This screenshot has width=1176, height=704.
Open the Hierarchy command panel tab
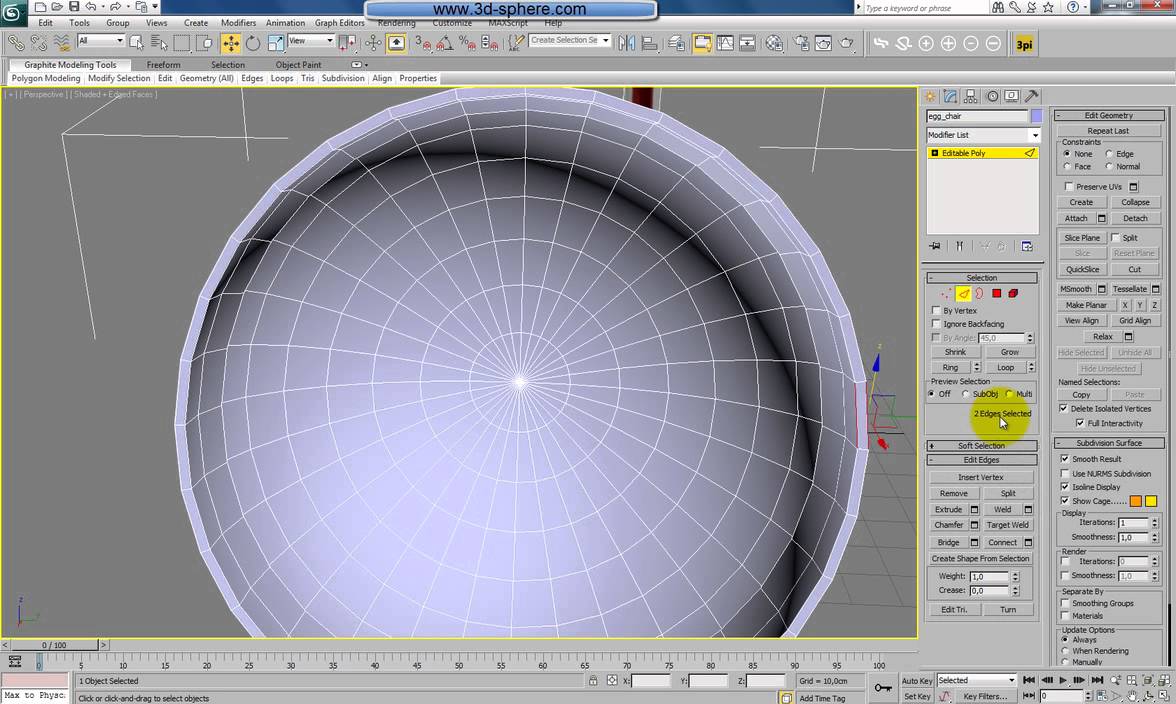(x=970, y=96)
